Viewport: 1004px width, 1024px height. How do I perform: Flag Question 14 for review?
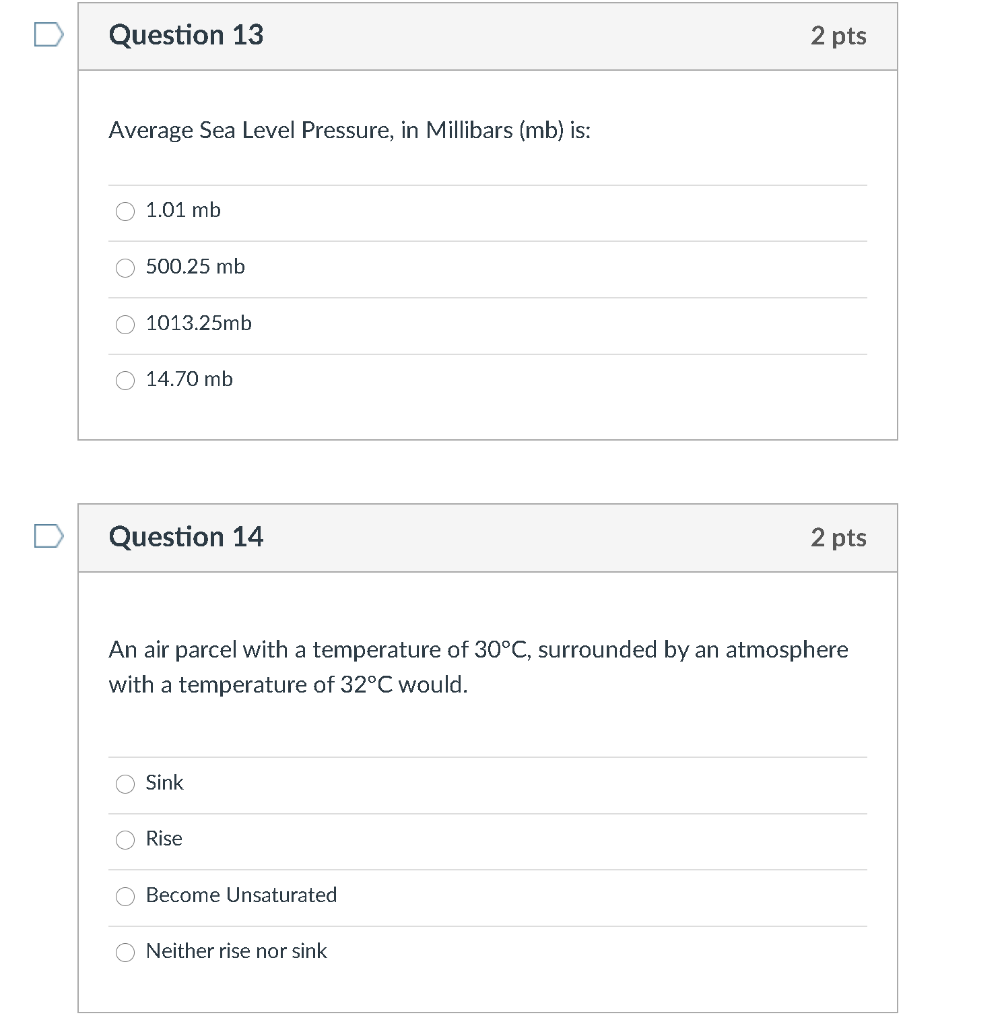coord(49,538)
